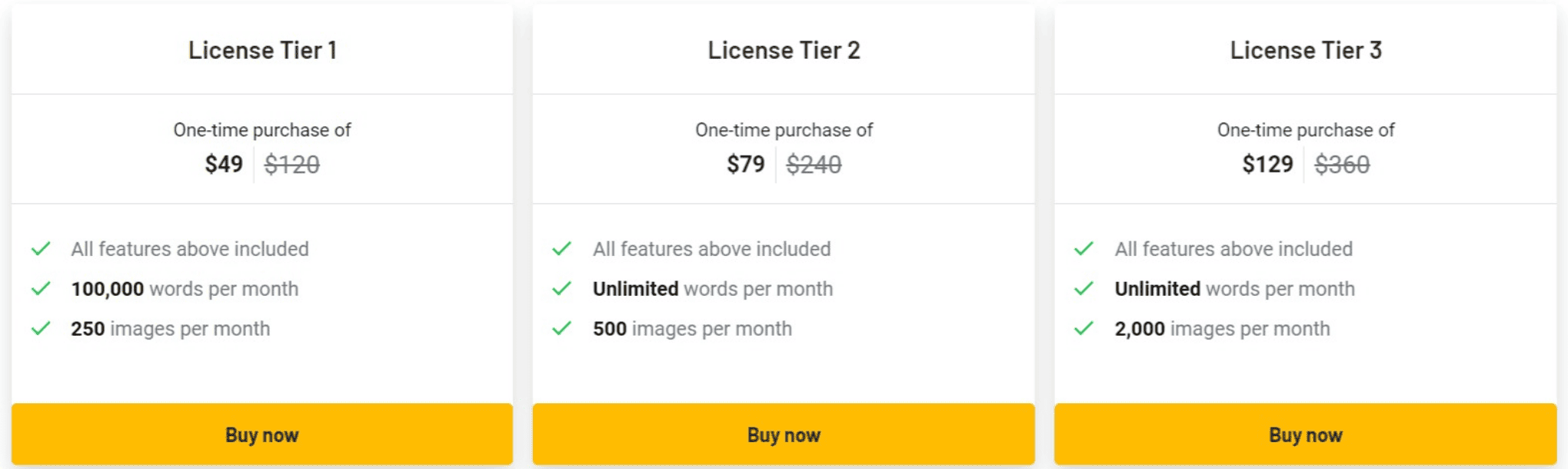The height and width of the screenshot is (469, 1568).
Task: Click Tier 2 All features included checkmark
Action: 562,249
